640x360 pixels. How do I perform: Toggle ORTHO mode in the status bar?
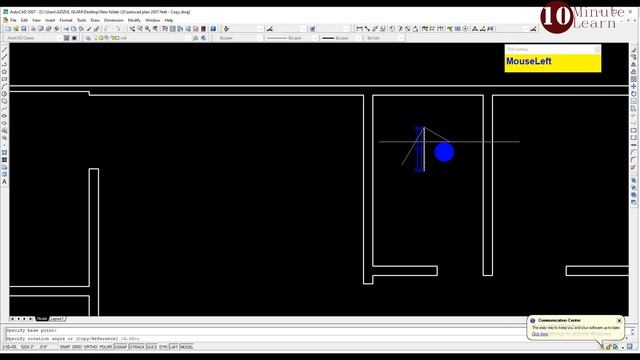[x=90, y=347]
